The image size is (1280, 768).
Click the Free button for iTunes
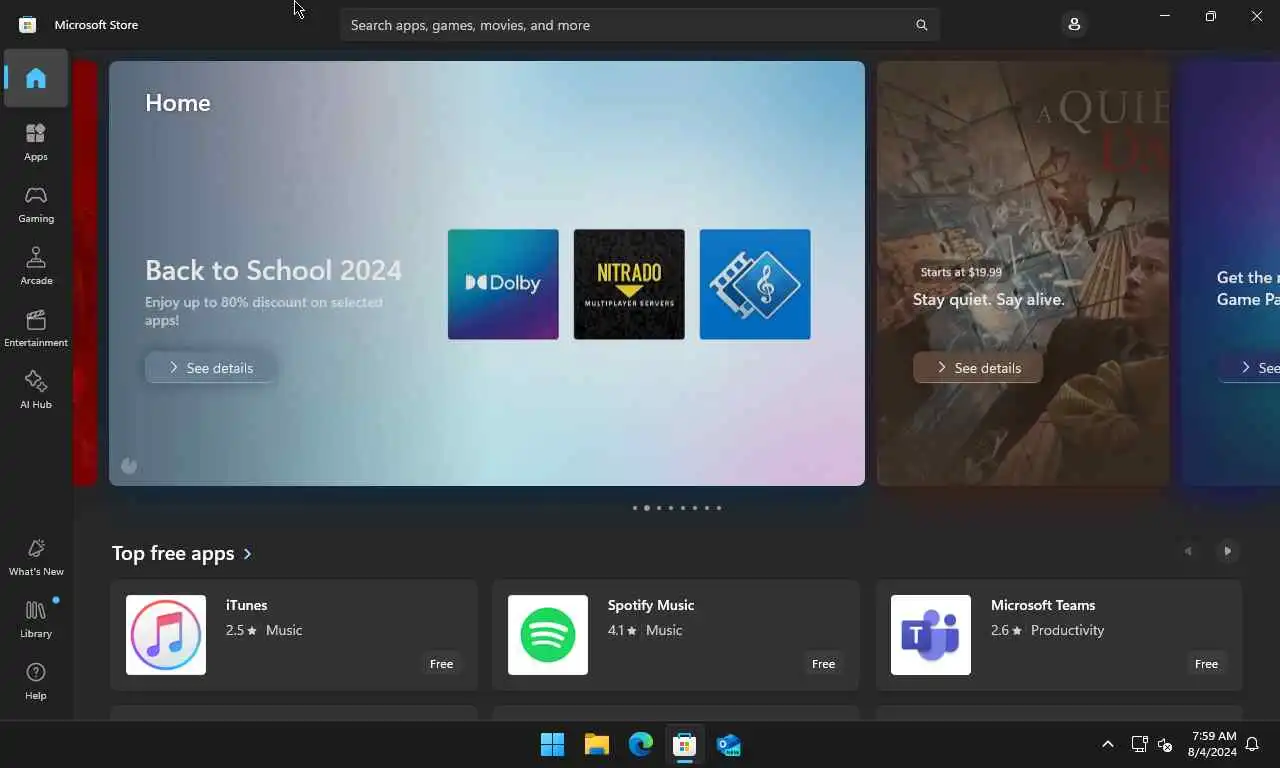coord(441,664)
